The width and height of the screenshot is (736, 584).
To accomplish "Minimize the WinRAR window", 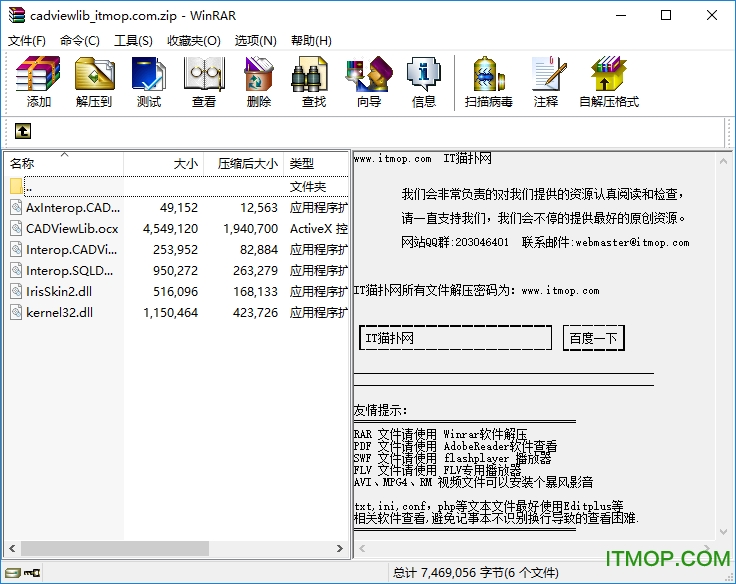I will point(621,15).
